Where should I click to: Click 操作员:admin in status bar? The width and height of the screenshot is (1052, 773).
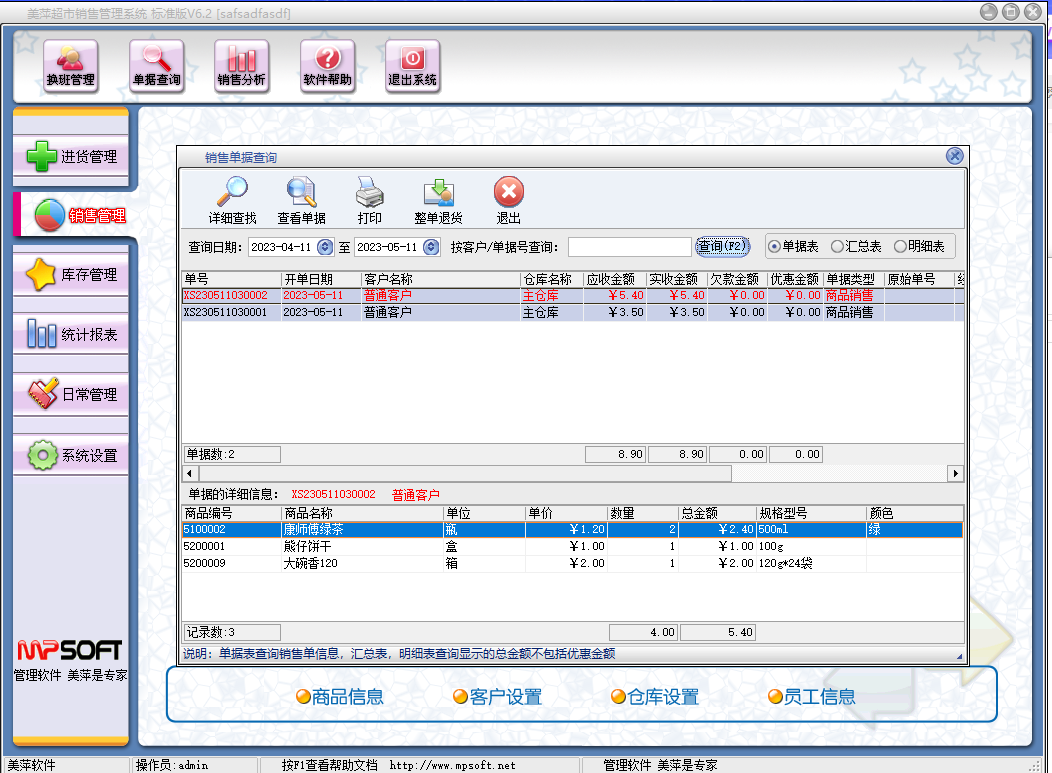(172, 765)
